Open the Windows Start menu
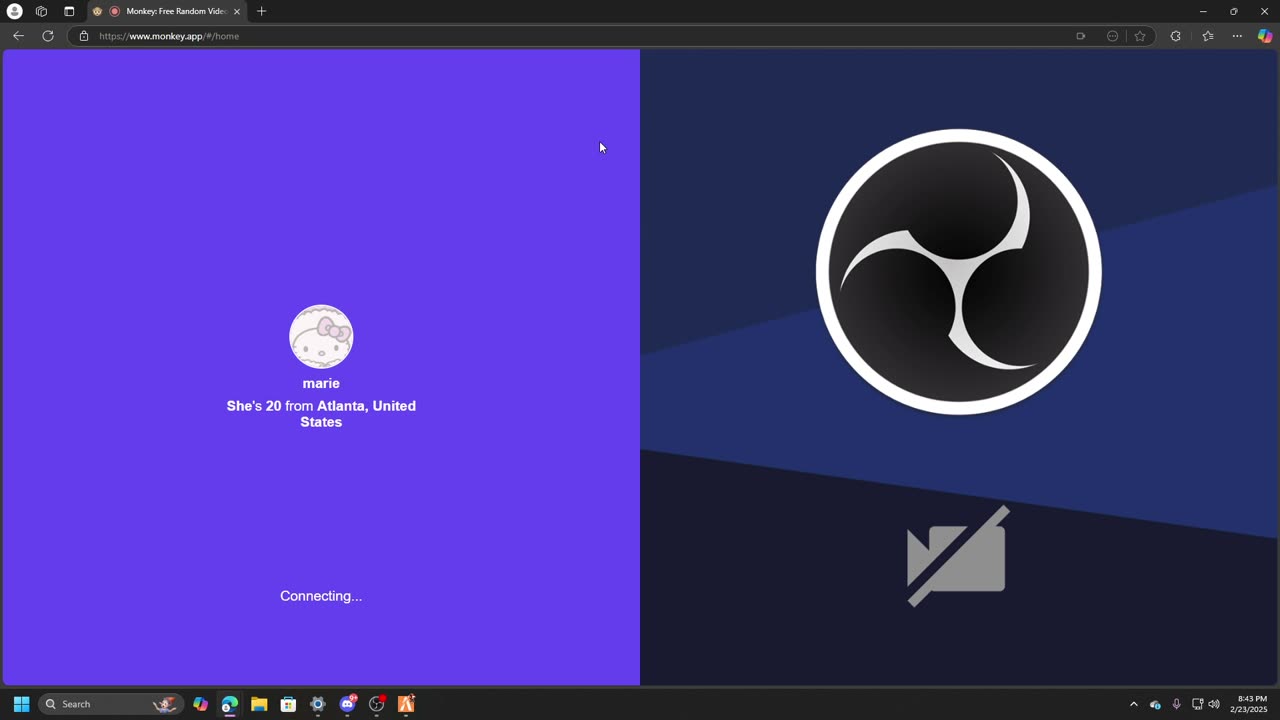1280x720 pixels. (21, 704)
